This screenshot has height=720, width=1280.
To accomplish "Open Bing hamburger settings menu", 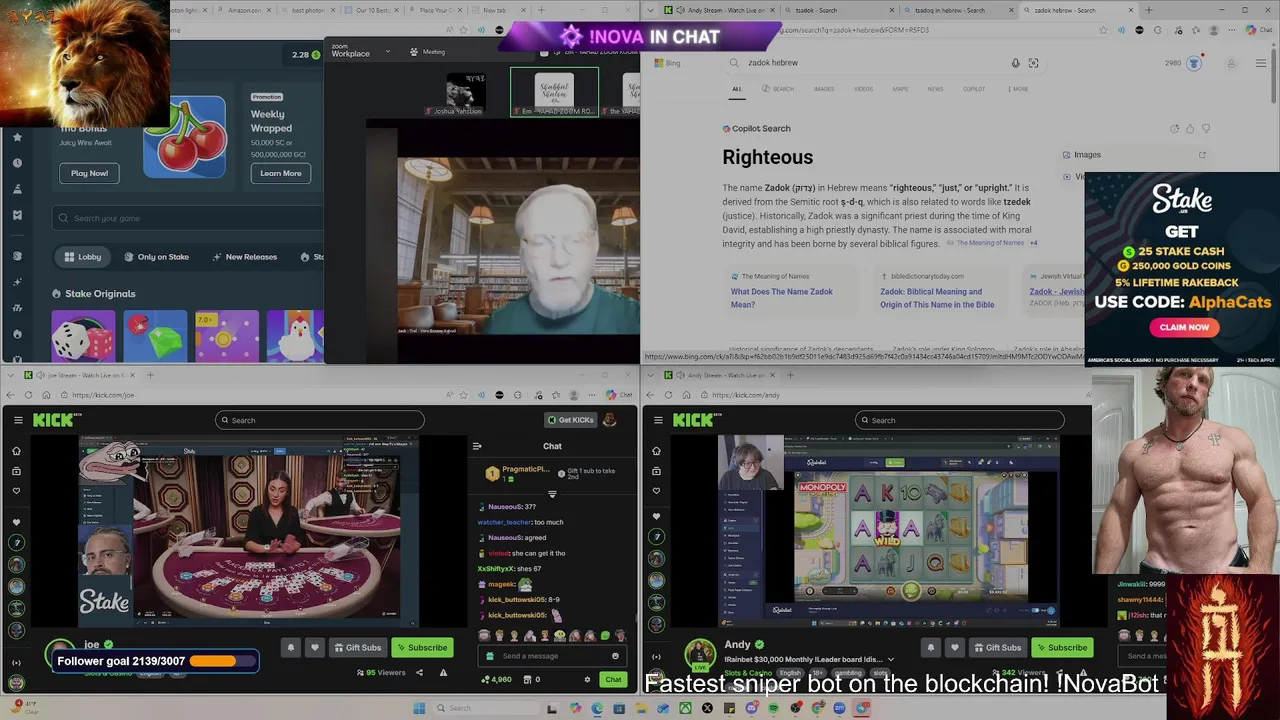I will (1260, 63).
